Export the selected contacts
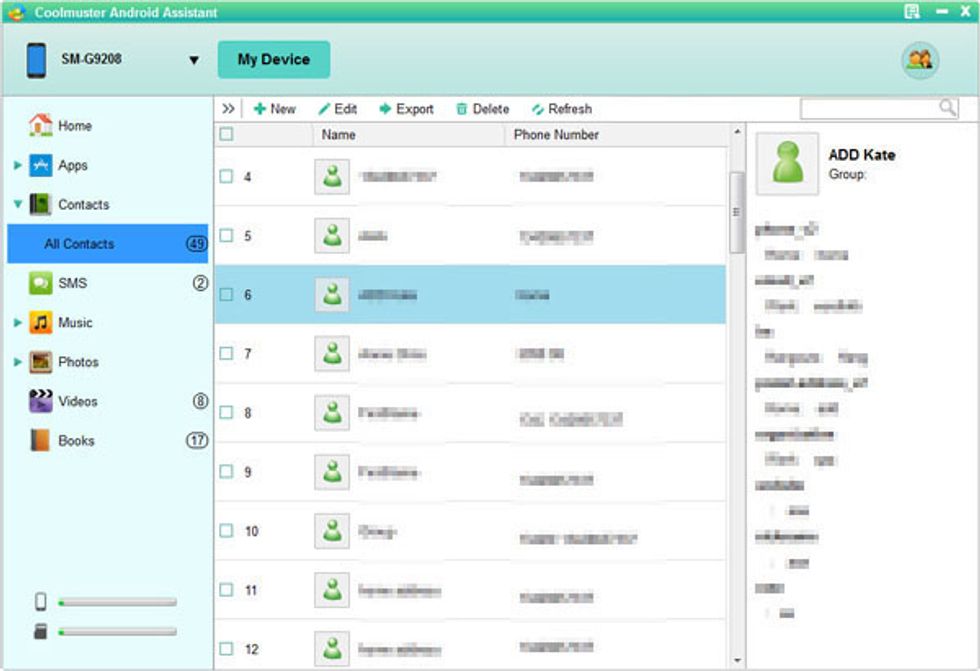Screen dimensions: 980x671 tap(406, 108)
